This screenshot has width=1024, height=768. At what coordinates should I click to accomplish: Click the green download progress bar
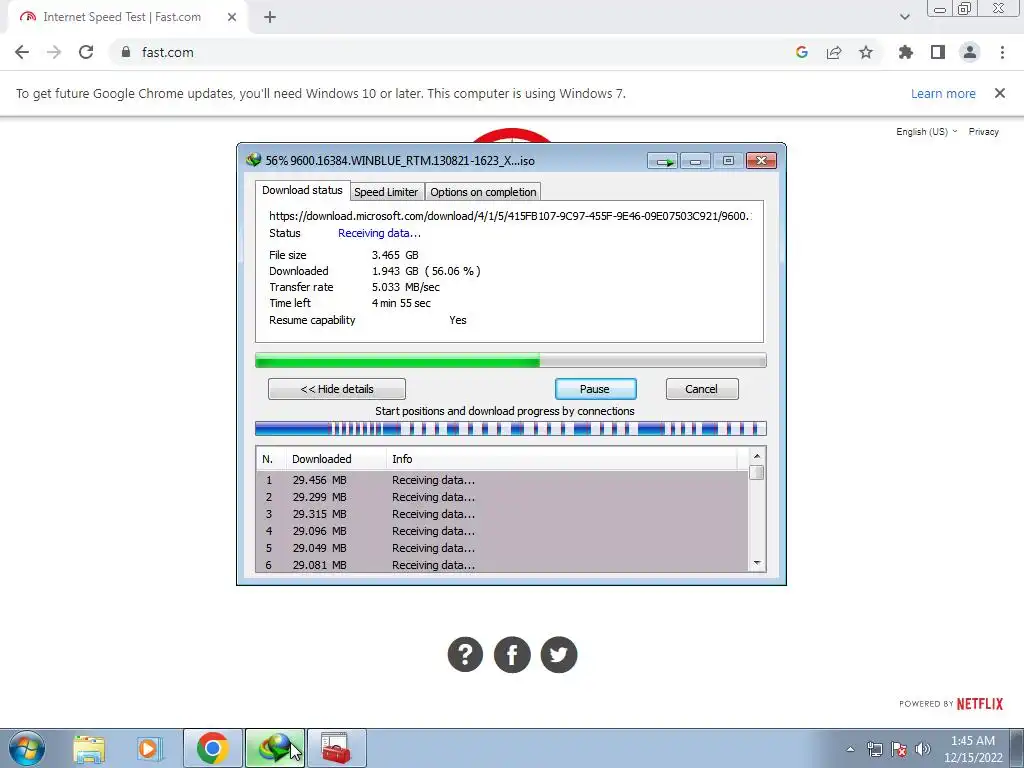tap(511, 360)
